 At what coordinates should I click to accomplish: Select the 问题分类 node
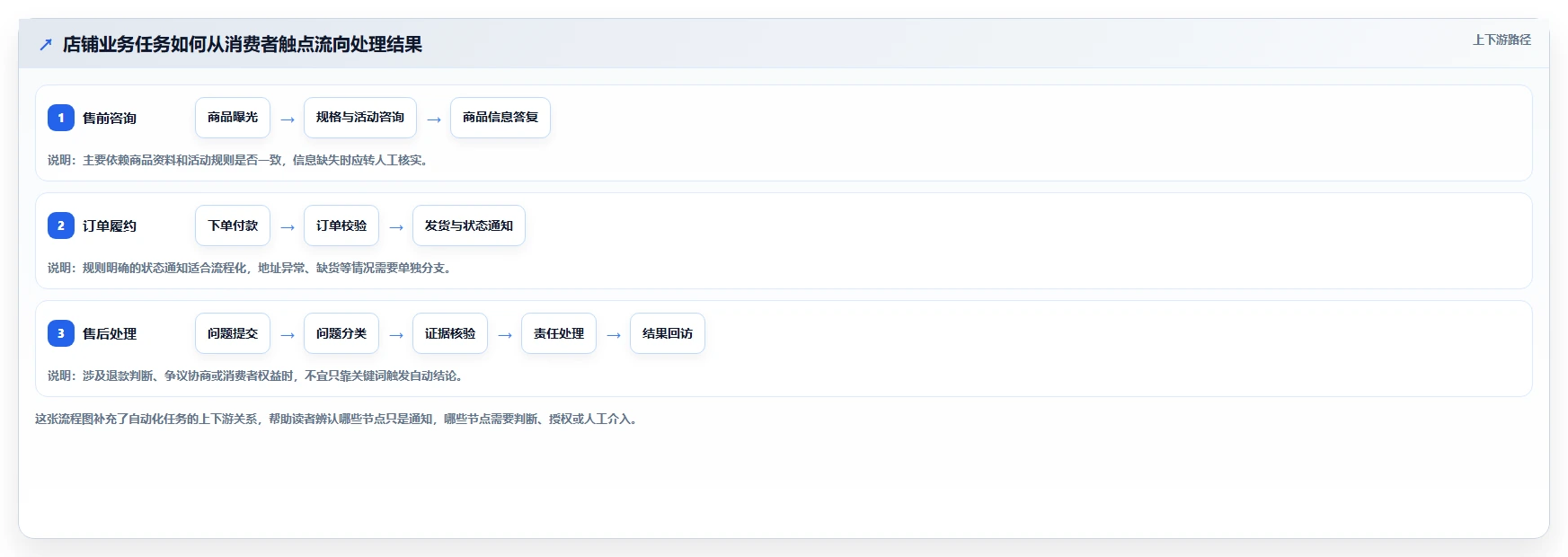(341, 333)
